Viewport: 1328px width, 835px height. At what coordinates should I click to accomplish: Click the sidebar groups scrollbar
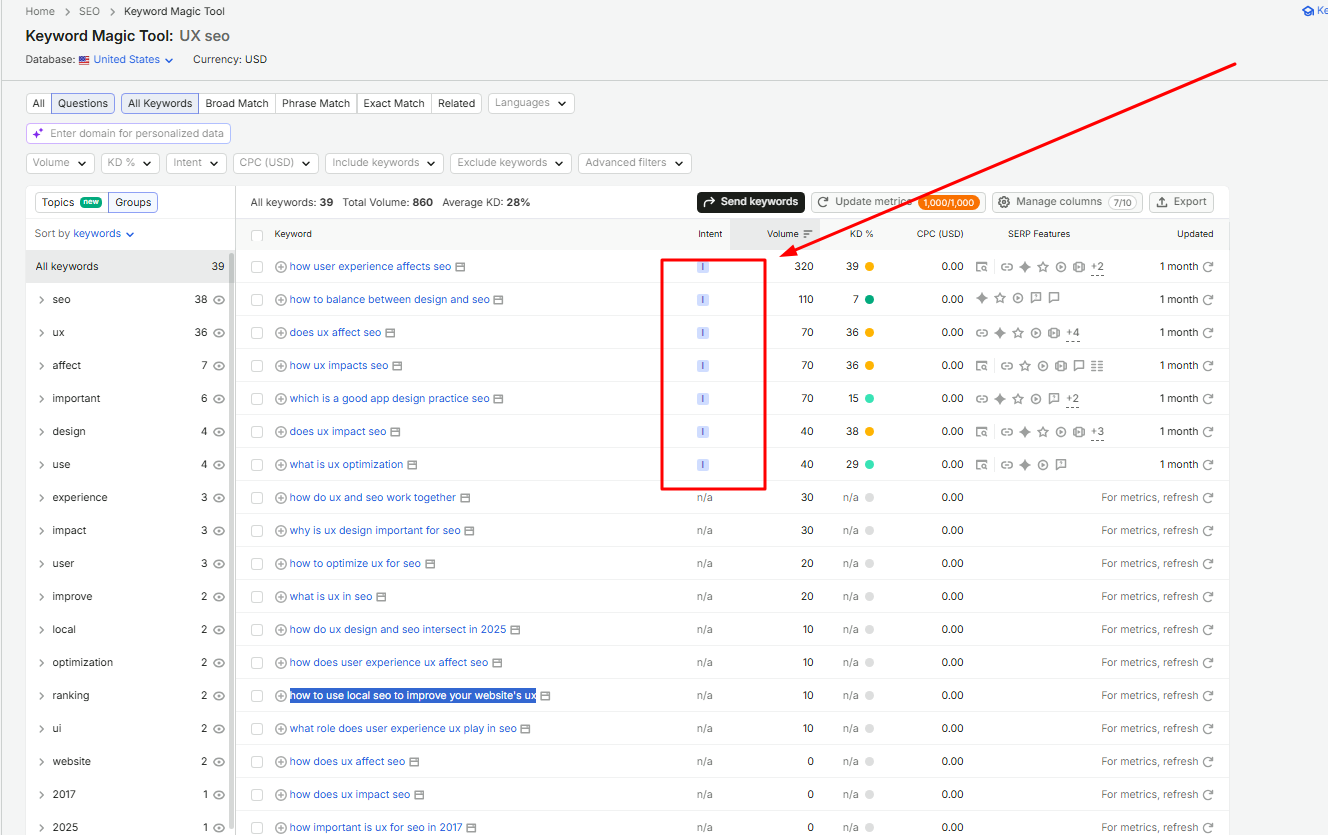coord(232,540)
